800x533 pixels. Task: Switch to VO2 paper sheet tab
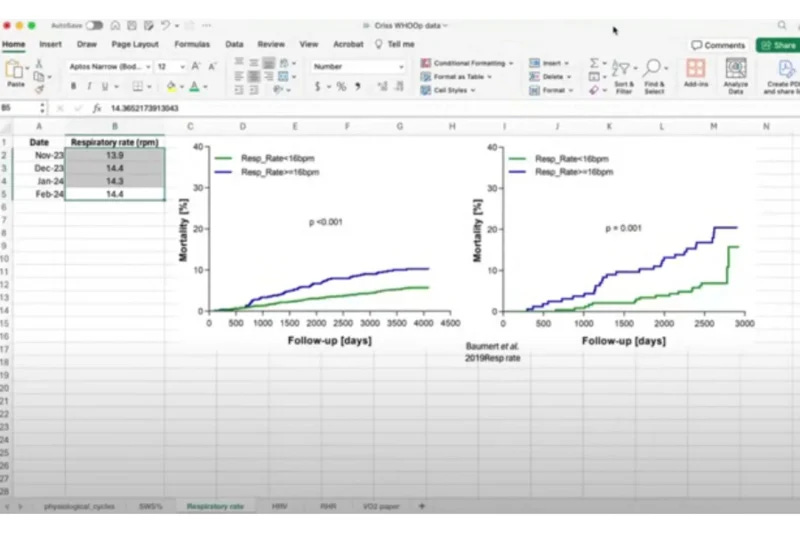click(381, 506)
